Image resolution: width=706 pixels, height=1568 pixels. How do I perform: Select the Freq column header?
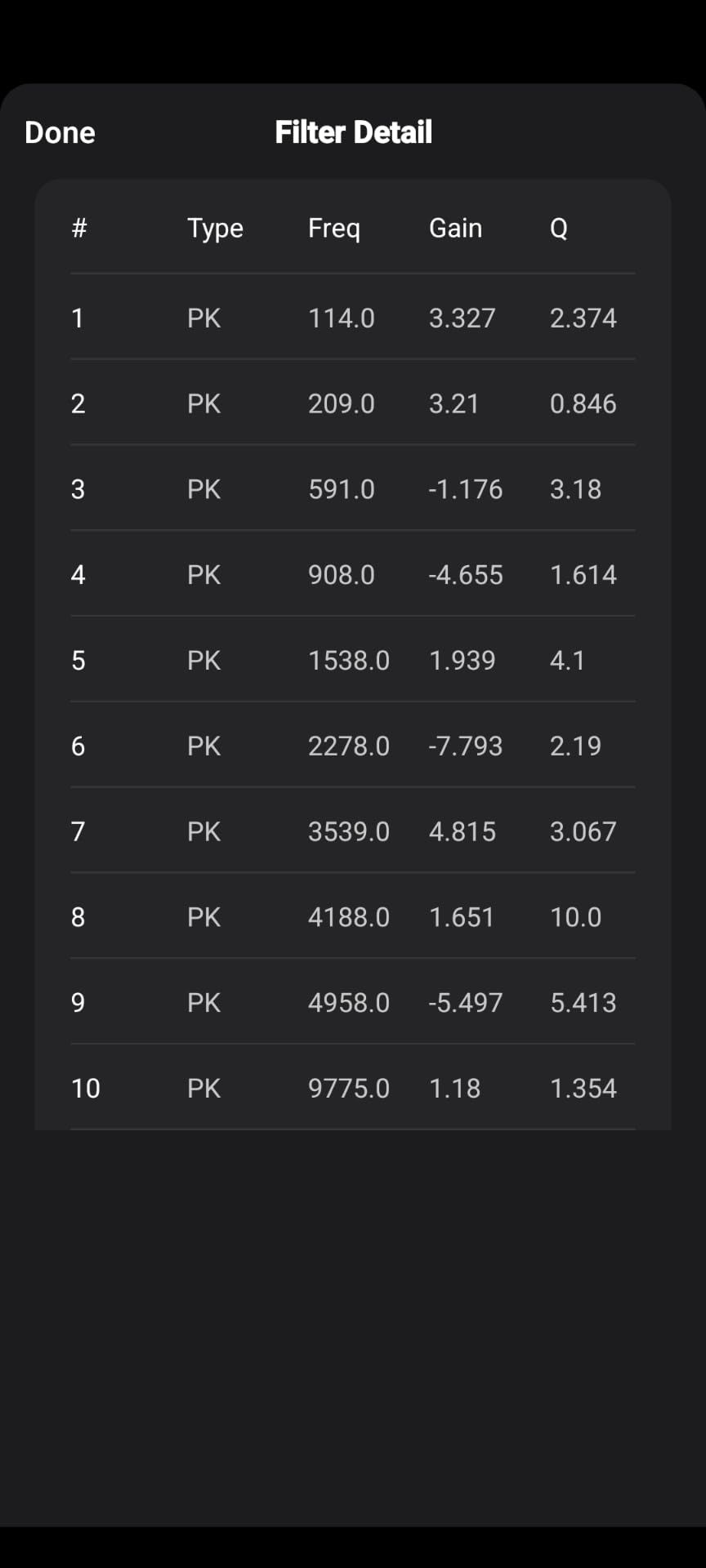(333, 229)
